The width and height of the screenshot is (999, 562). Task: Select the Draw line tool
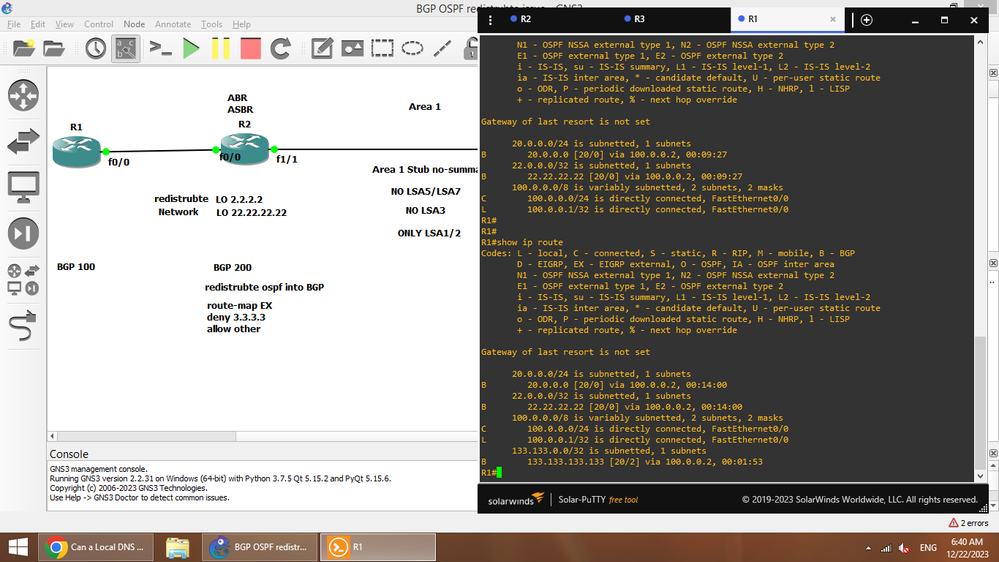[x=442, y=48]
